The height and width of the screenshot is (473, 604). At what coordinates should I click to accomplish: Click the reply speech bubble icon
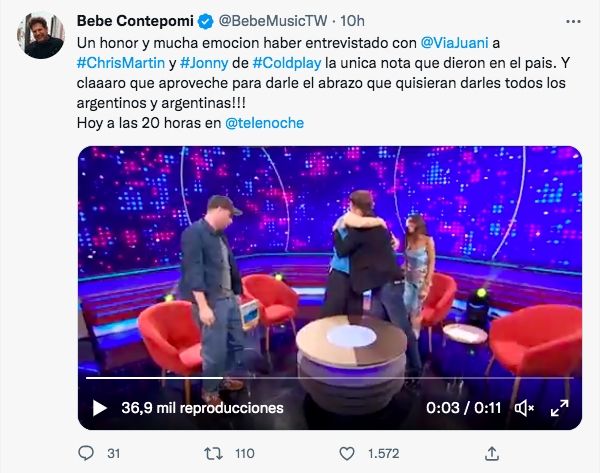(86, 453)
